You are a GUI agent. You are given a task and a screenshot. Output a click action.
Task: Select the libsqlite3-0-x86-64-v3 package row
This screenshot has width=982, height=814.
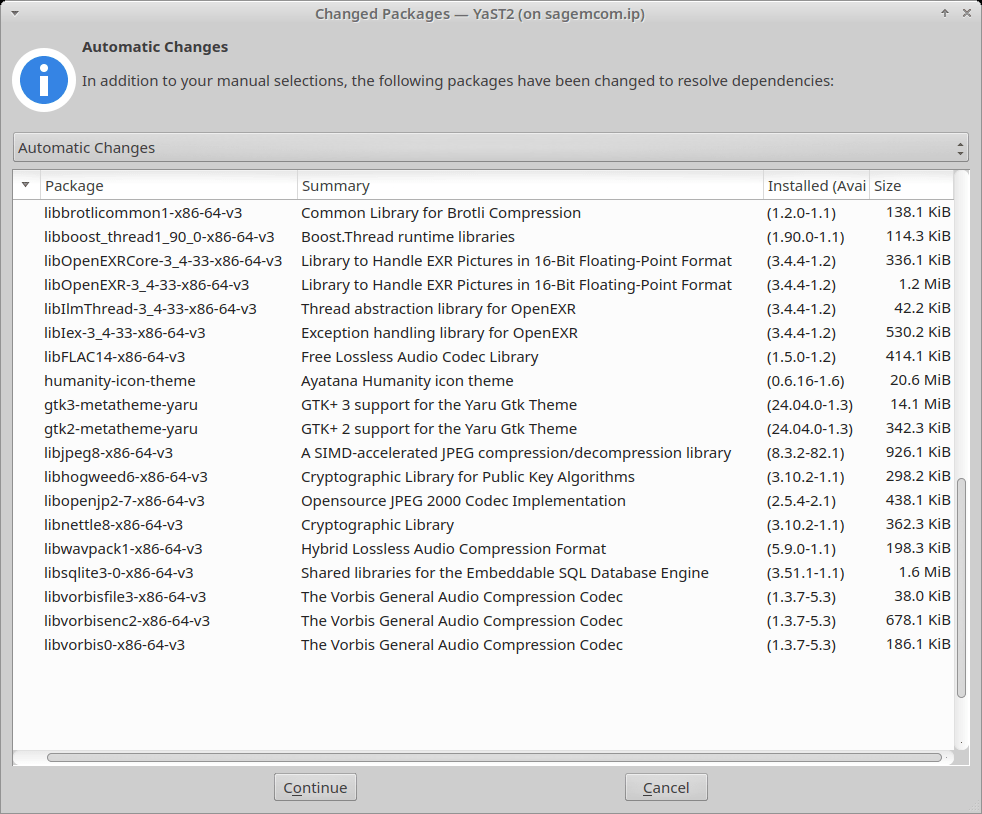[119, 573]
